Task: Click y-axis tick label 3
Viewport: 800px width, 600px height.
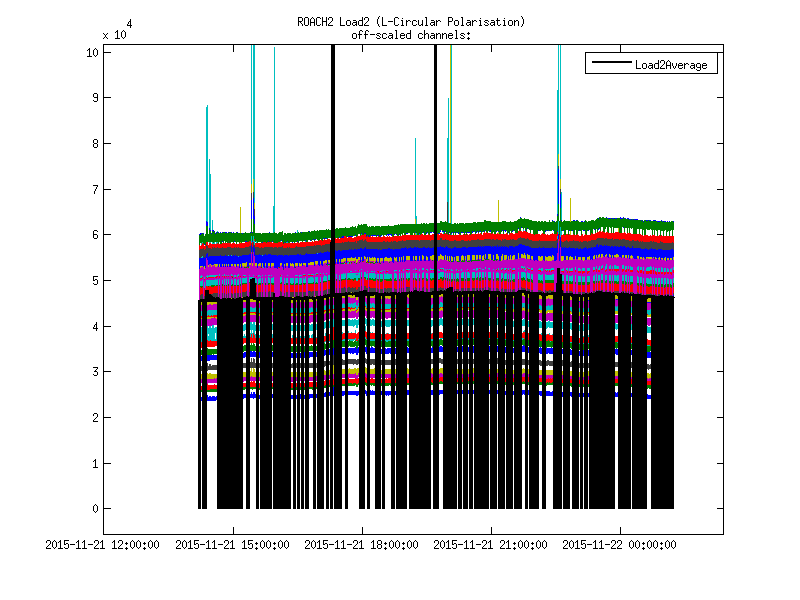Action: [94, 372]
